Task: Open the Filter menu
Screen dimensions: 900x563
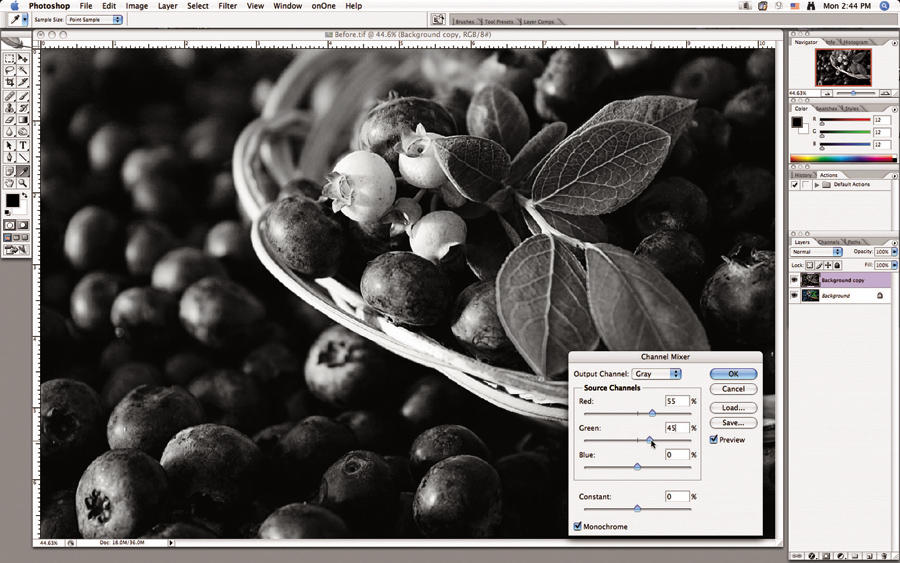Action: coord(227,6)
